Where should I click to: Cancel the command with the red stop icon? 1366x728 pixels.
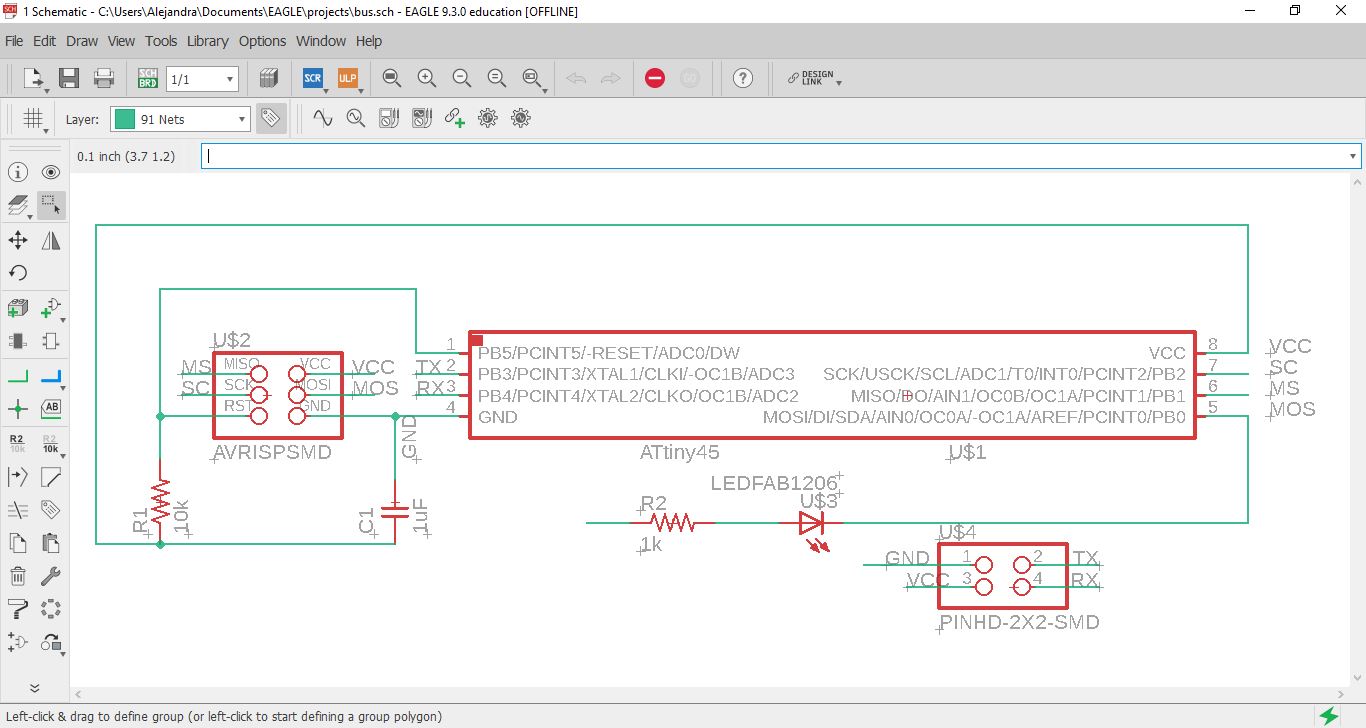[655, 78]
